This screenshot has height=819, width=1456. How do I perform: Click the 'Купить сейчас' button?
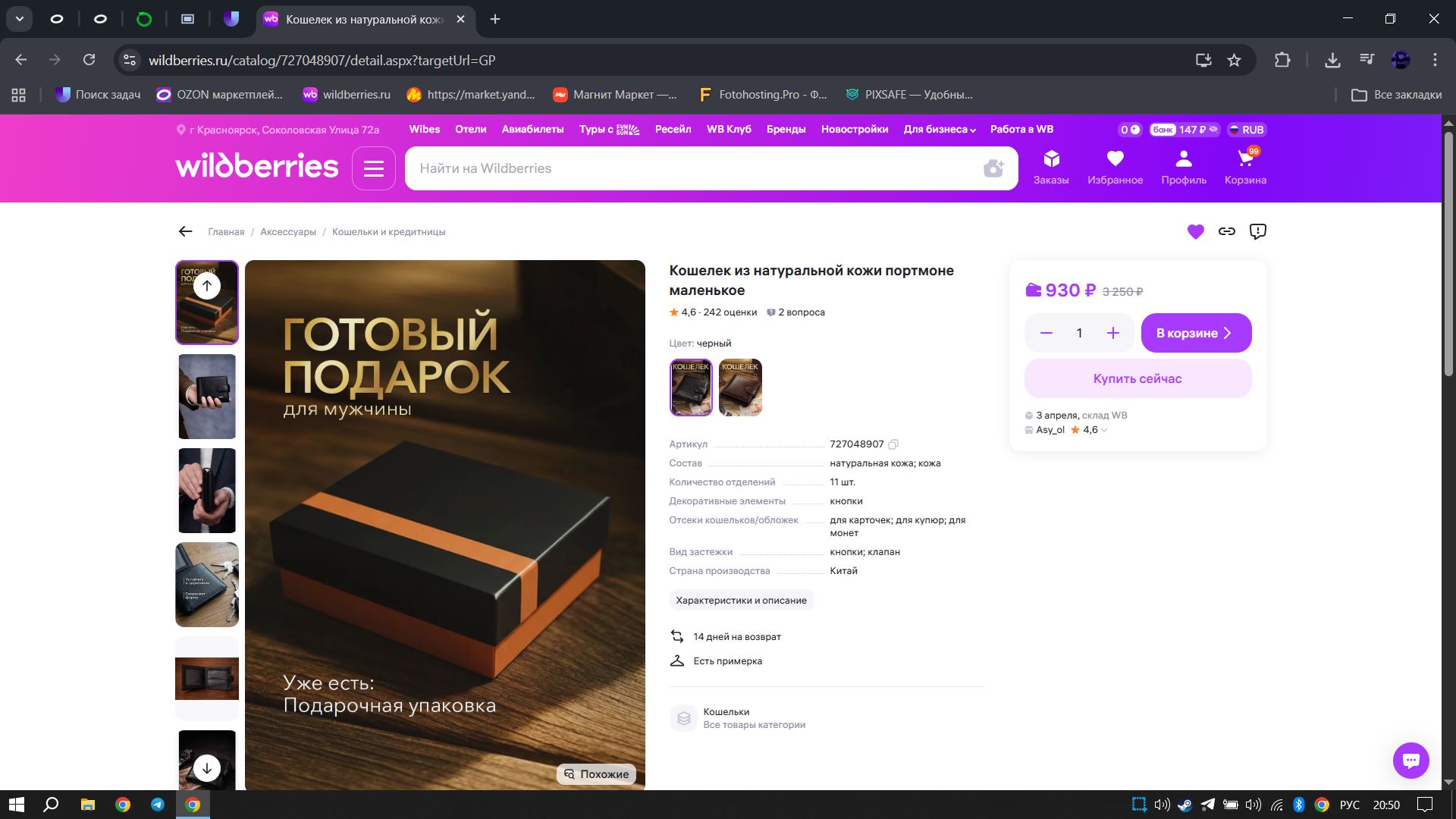[x=1137, y=378]
